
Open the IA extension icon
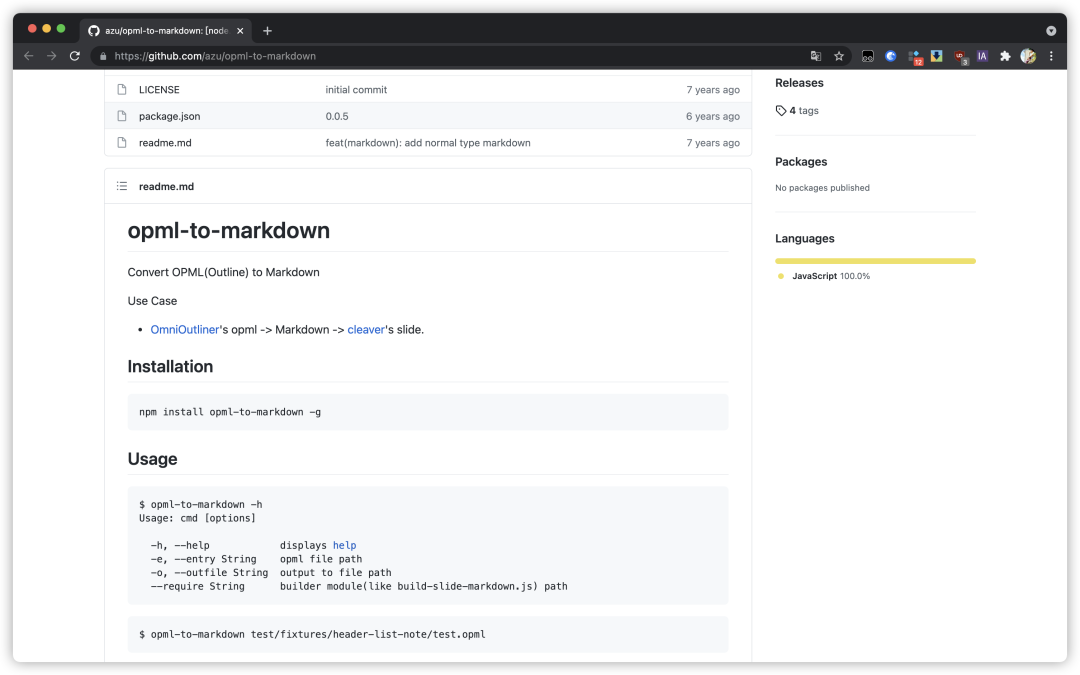(x=982, y=56)
